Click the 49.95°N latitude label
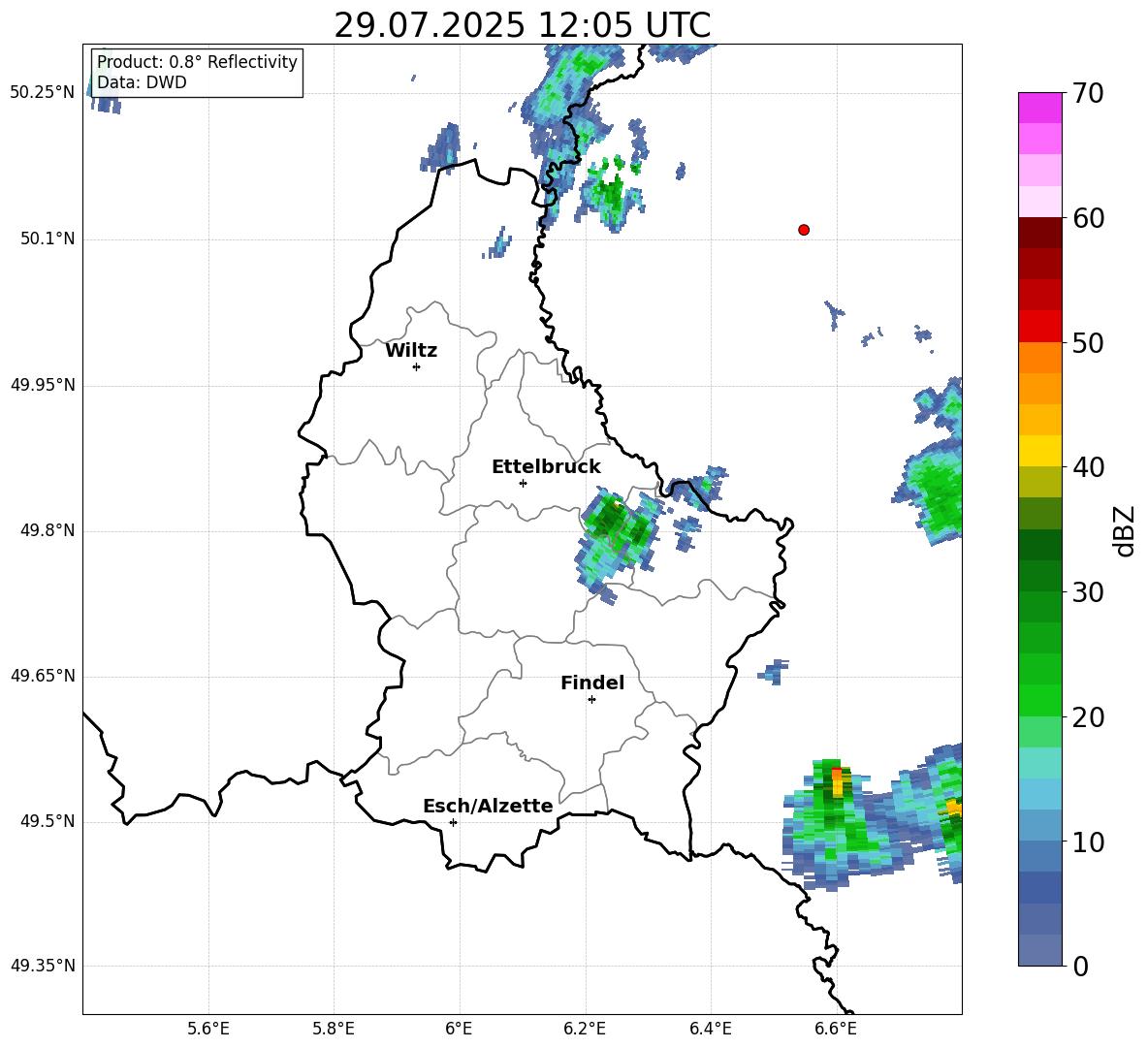The image size is (1148, 1048). tap(44, 384)
